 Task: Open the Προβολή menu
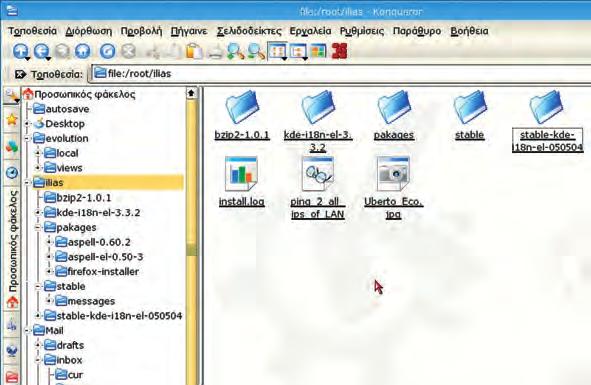click(141, 31)
